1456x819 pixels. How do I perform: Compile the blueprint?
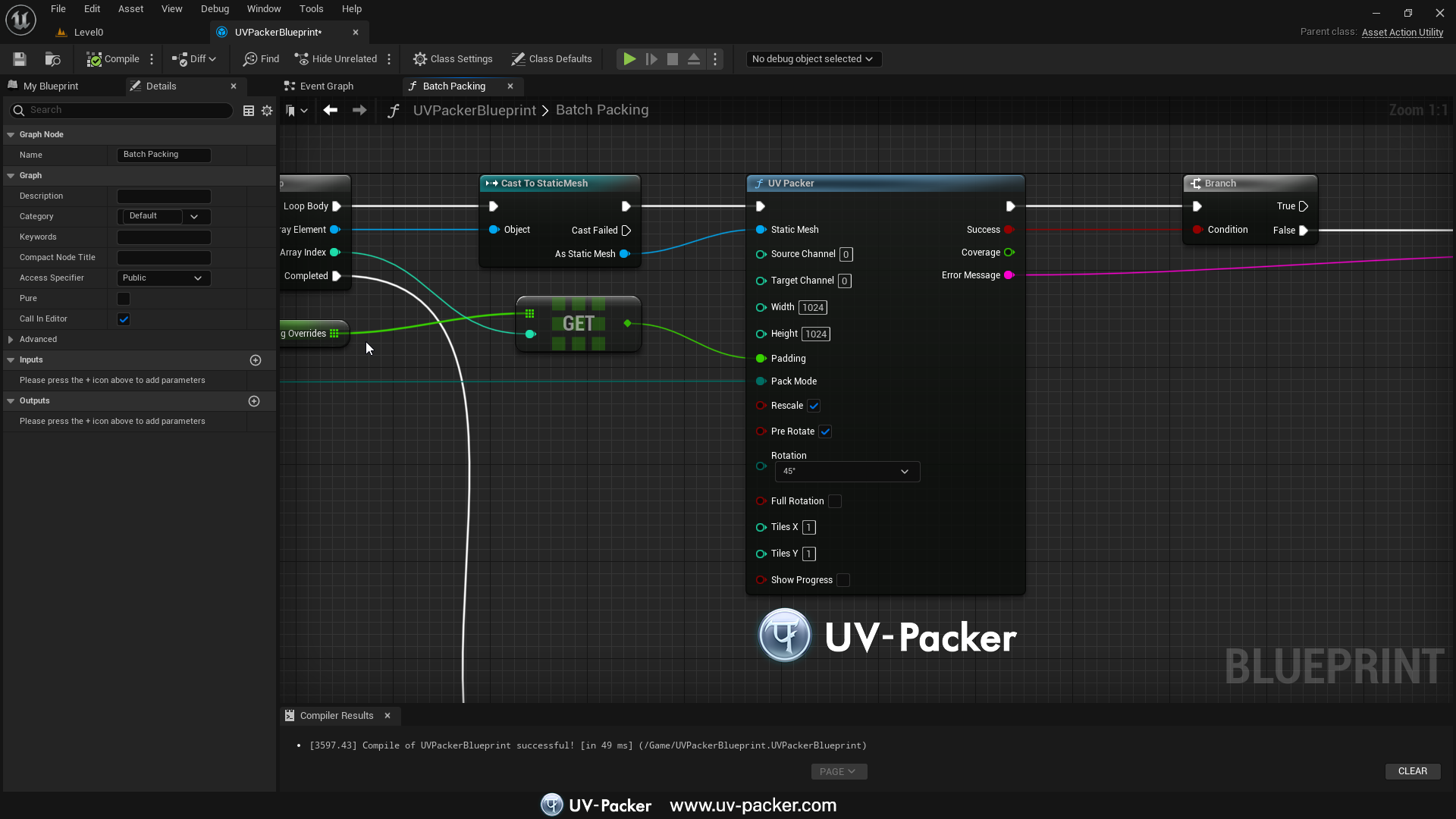pos(113,59)
